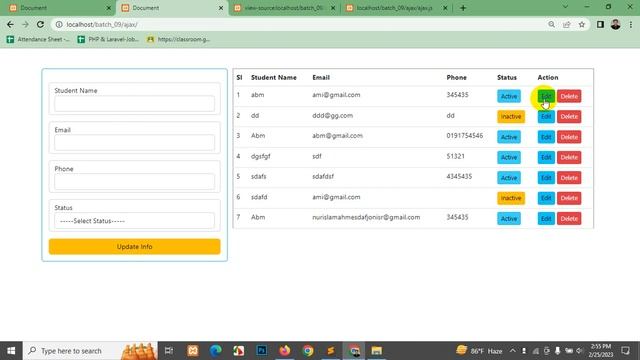
Task: Delete row 6 student sdafd
Action: click(x=569, y=198)
